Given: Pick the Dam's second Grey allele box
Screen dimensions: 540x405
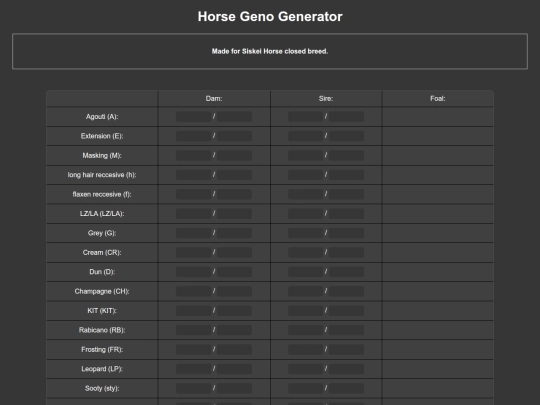Looking at the screenshot, I should [x=234, y=233].
